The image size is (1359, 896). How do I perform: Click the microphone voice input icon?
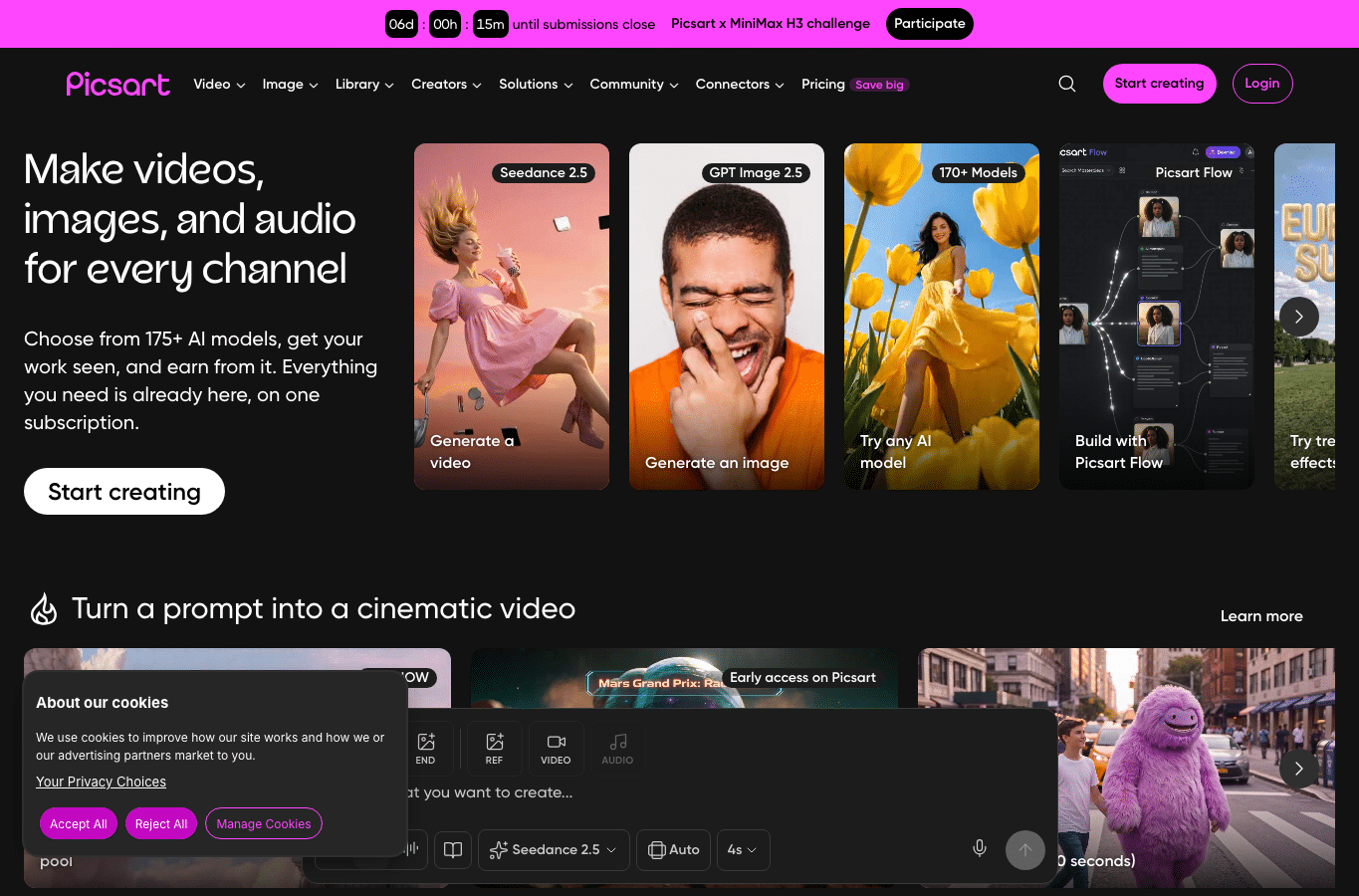(980, 848)
